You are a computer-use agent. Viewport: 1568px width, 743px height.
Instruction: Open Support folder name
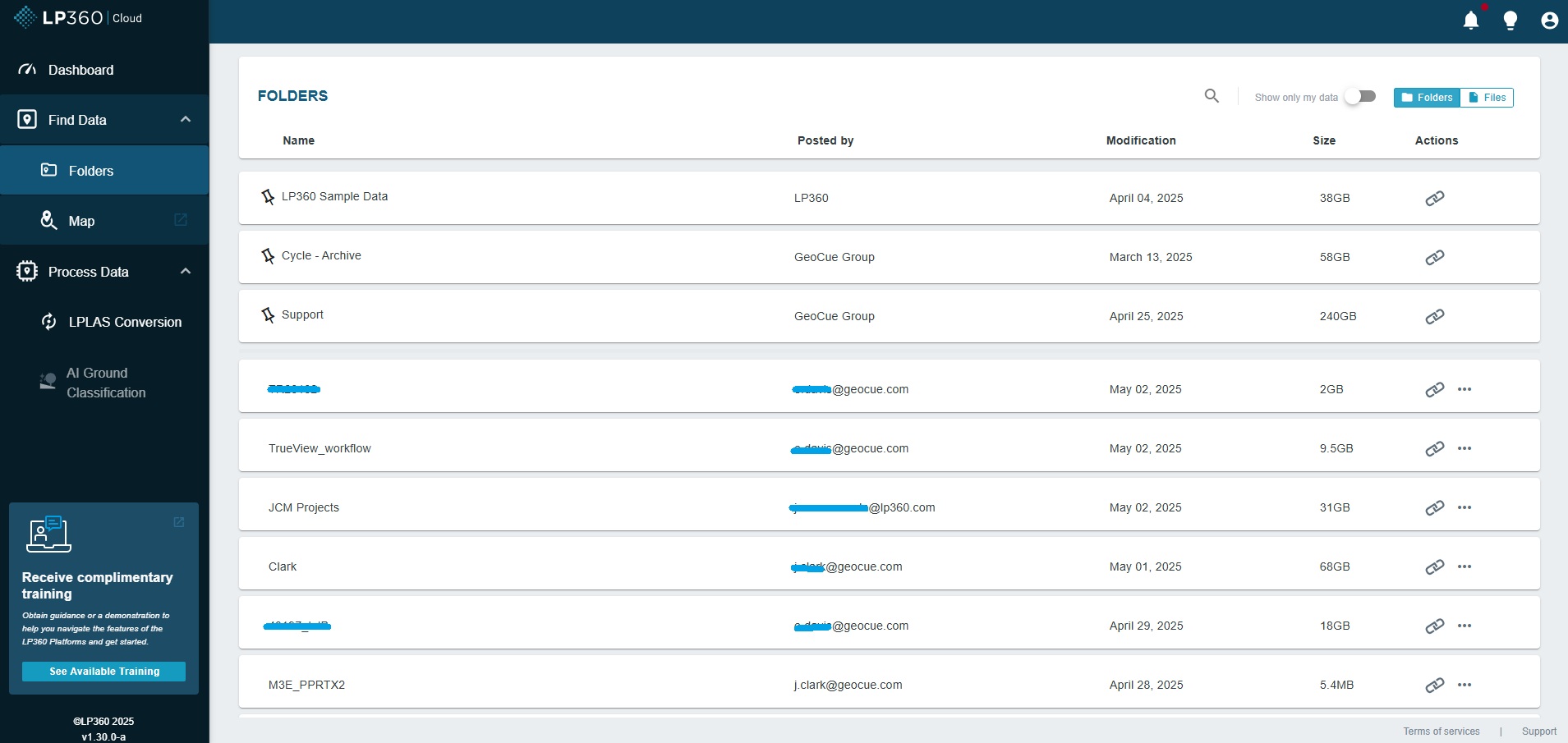coord(302,314)
